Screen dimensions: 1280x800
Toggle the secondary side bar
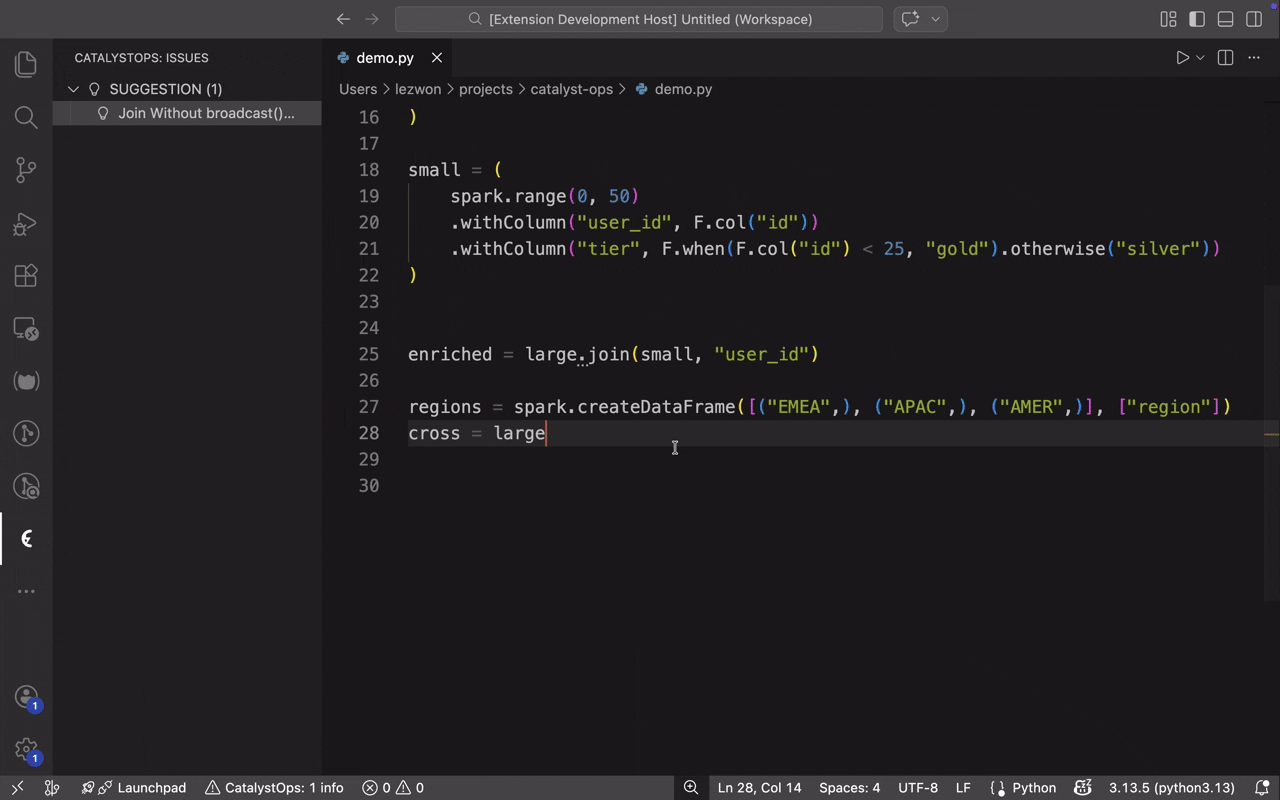1254,19
